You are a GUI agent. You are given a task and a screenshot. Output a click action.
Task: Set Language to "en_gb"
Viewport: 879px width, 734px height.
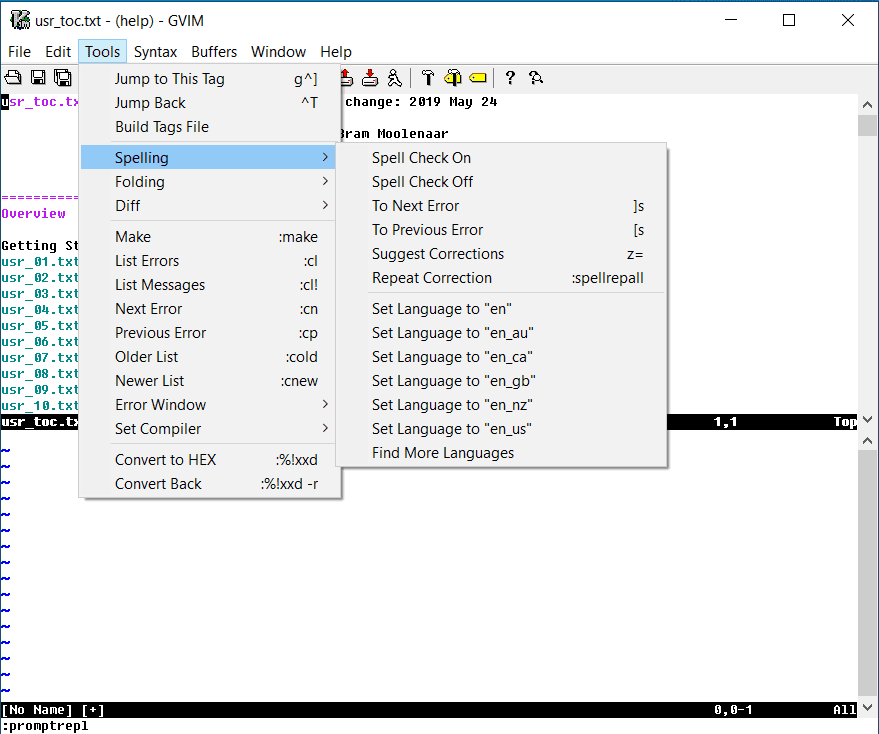(x=501, y=381)
